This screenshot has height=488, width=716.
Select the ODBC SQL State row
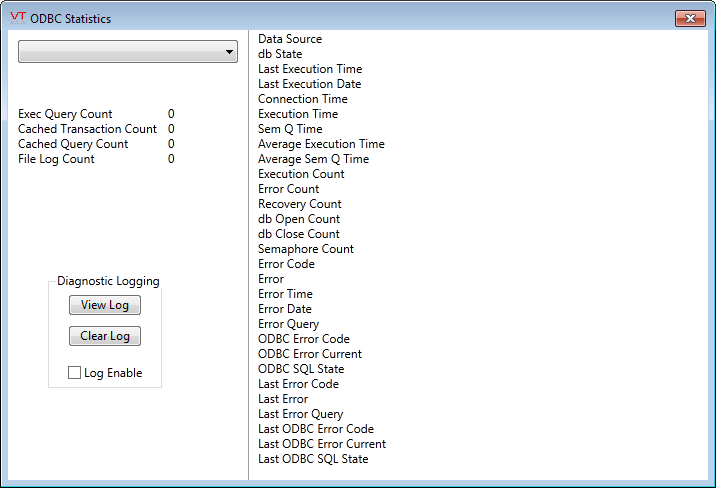pyautogui.click(x=301, y=369)
